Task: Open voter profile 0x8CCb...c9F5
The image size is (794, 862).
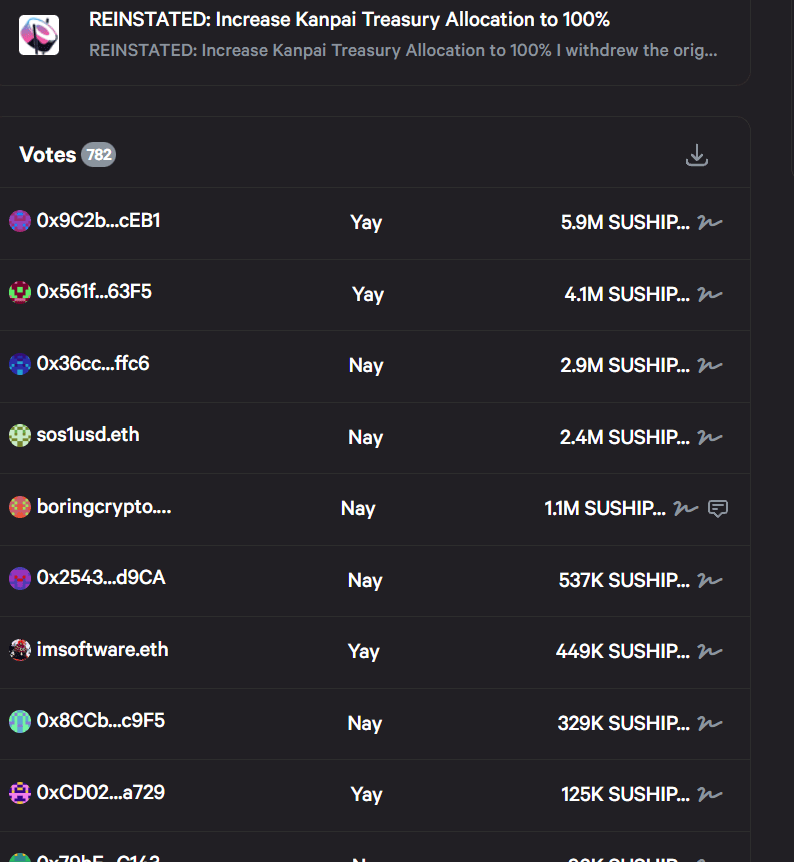Action: (100, 720)
